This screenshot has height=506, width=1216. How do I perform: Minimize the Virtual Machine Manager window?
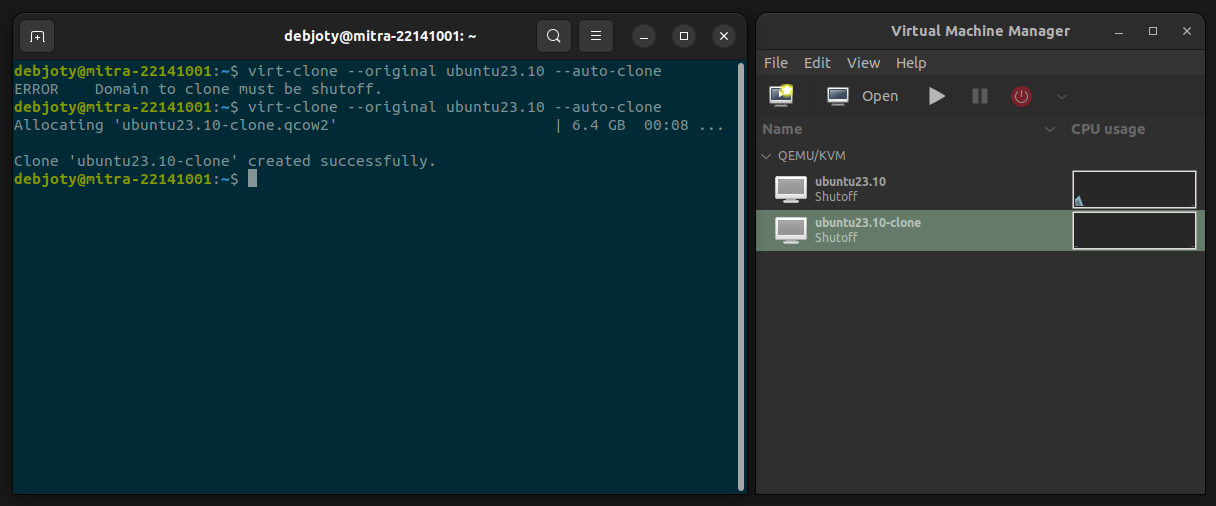1119,31
